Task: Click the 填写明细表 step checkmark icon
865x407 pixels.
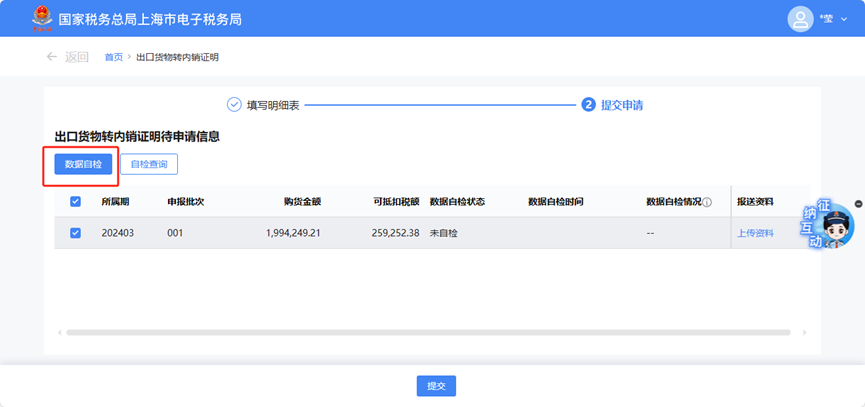Action: 234,104
